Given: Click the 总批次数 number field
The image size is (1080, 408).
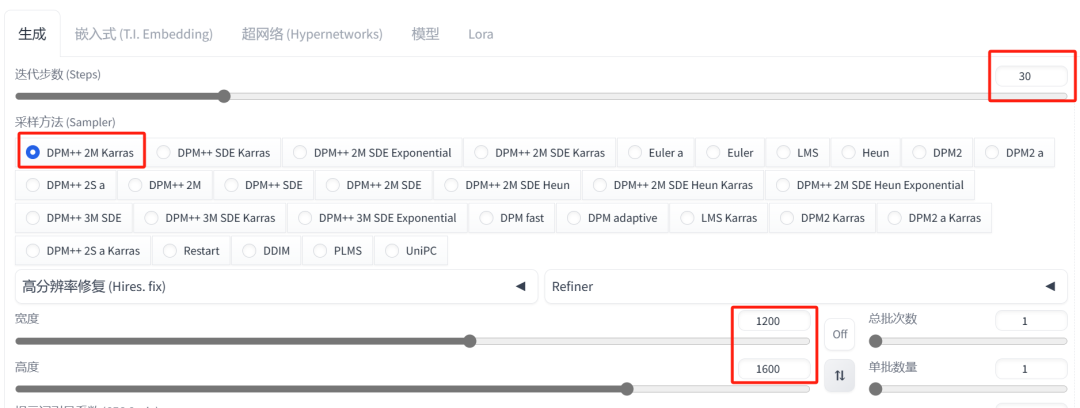Looking at the screenshot, I should (1031, 320).
